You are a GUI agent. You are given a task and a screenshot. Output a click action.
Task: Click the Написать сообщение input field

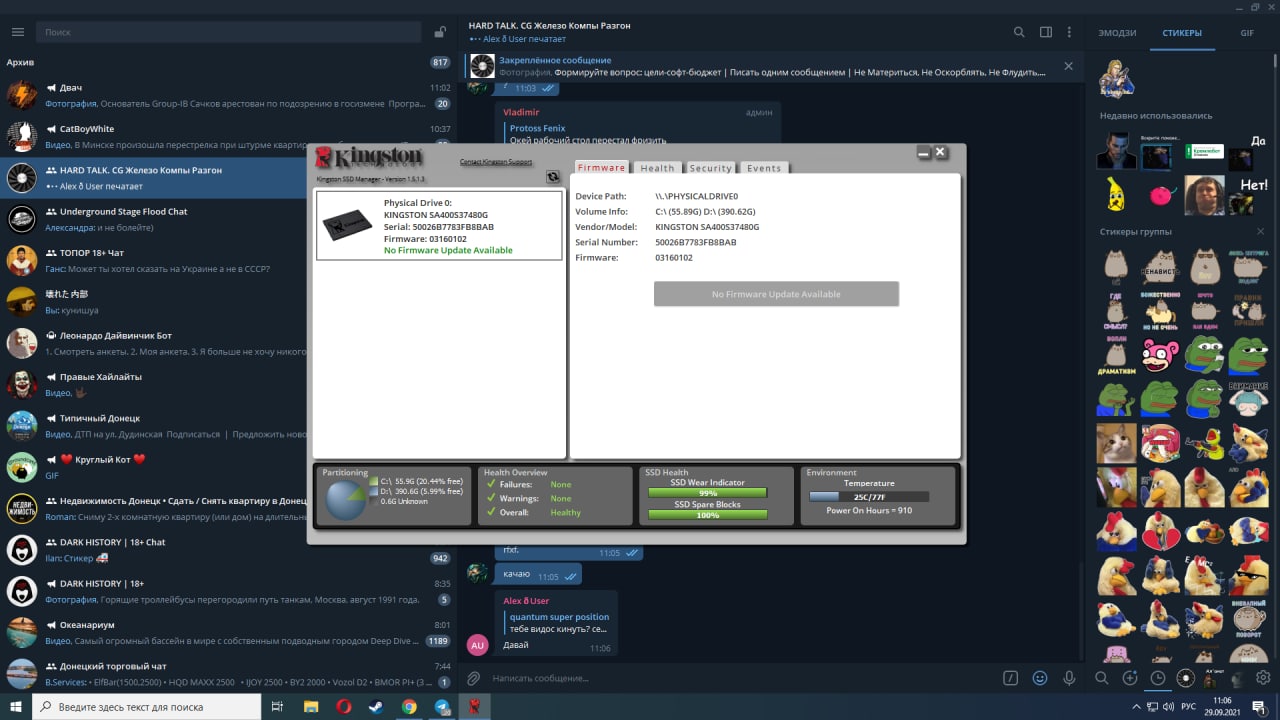(740, 678)
